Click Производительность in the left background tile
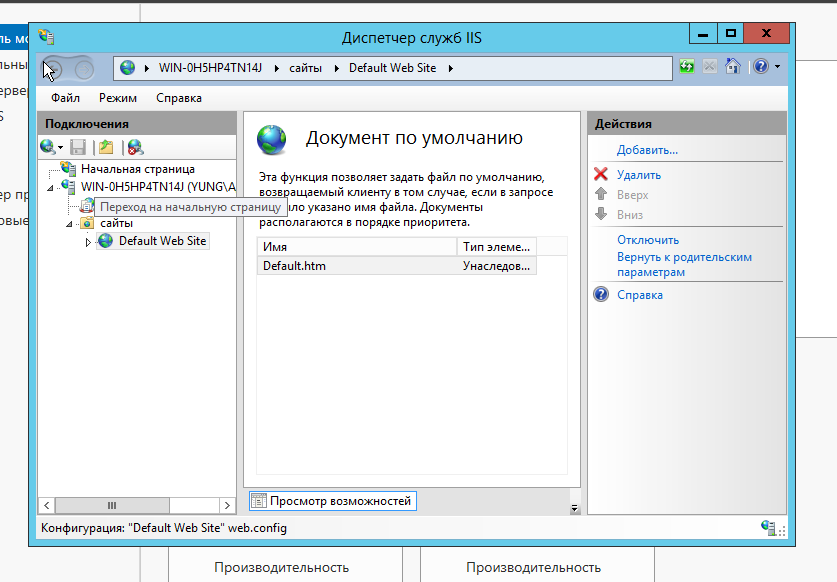The width and height of the screenshot is (837, 582). pos(281,567)
